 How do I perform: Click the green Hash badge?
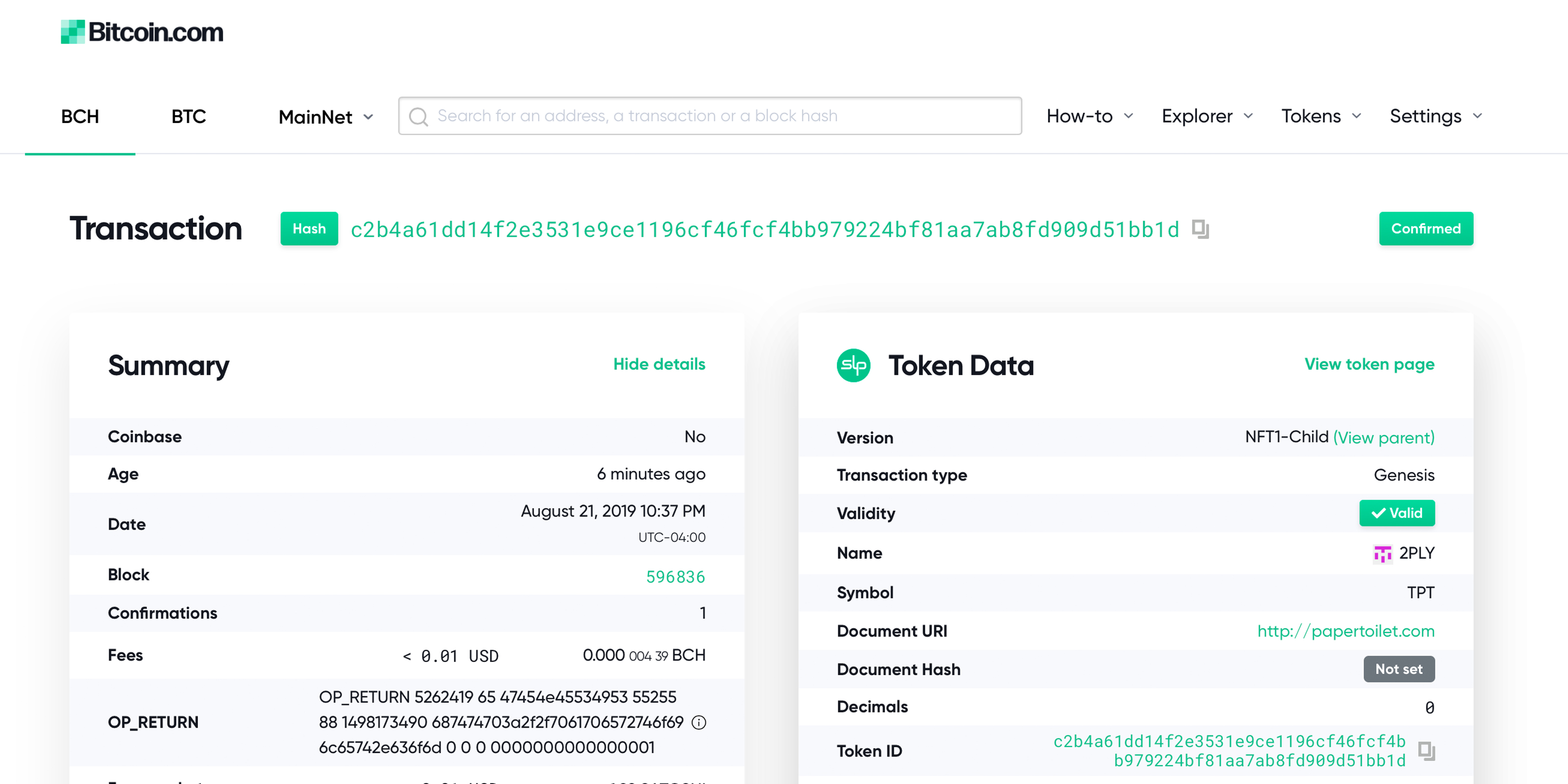pos(309,229)
